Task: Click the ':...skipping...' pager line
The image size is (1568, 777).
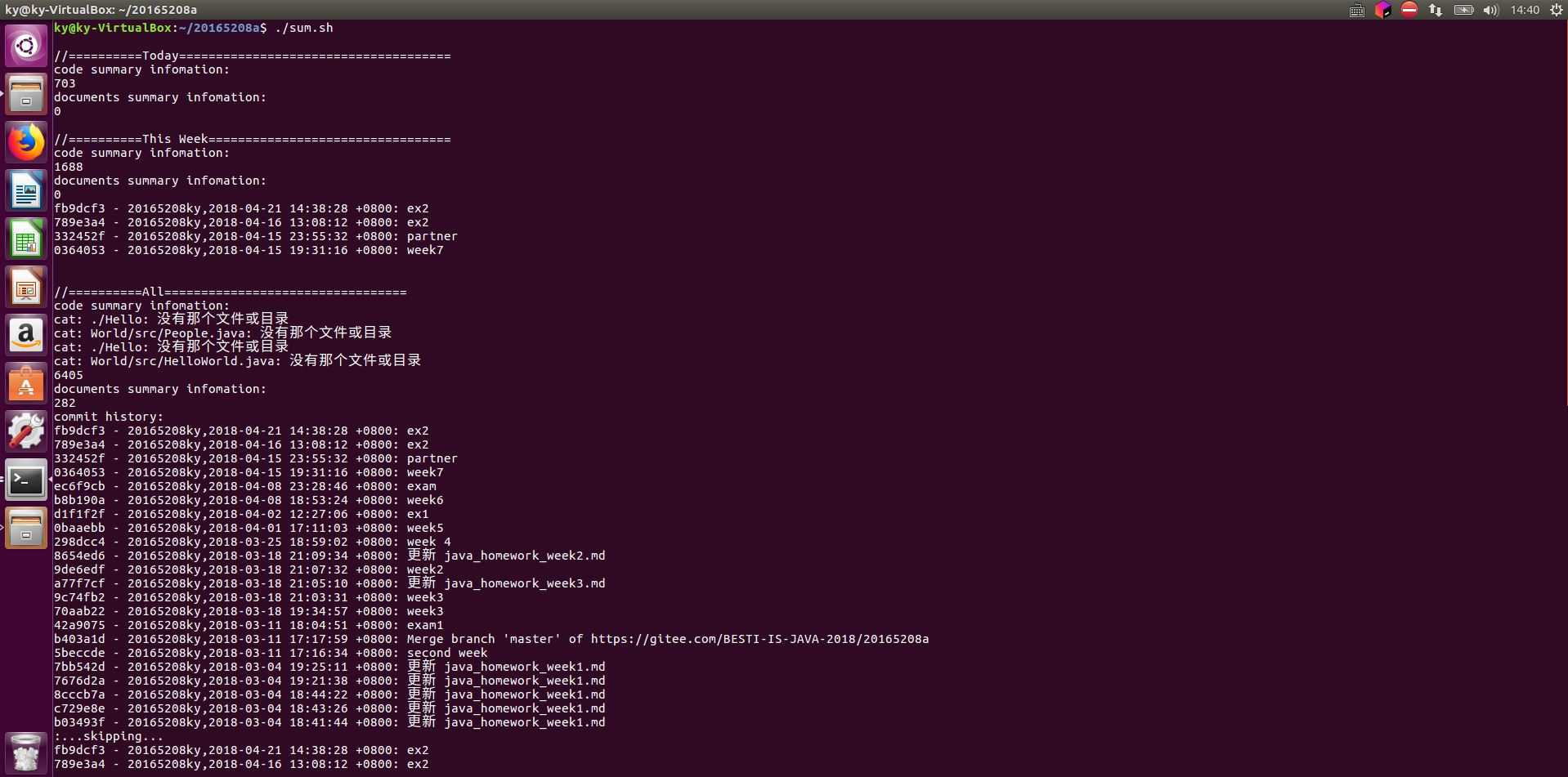Action: [109, 736]
